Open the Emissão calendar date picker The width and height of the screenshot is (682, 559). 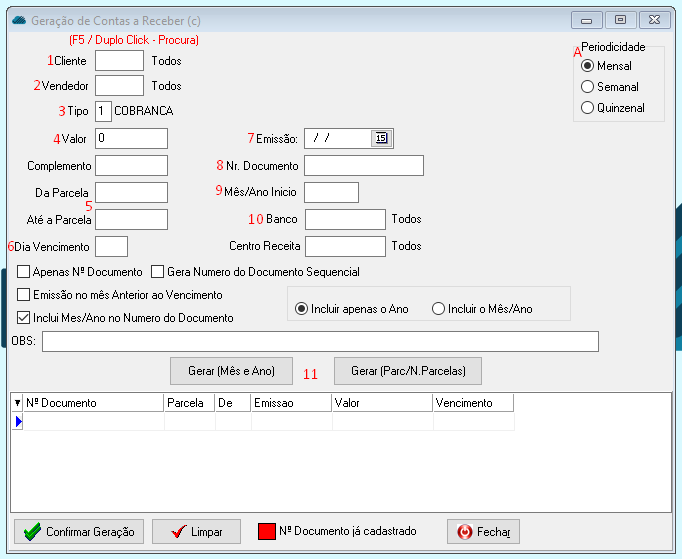tap(380, 138)
